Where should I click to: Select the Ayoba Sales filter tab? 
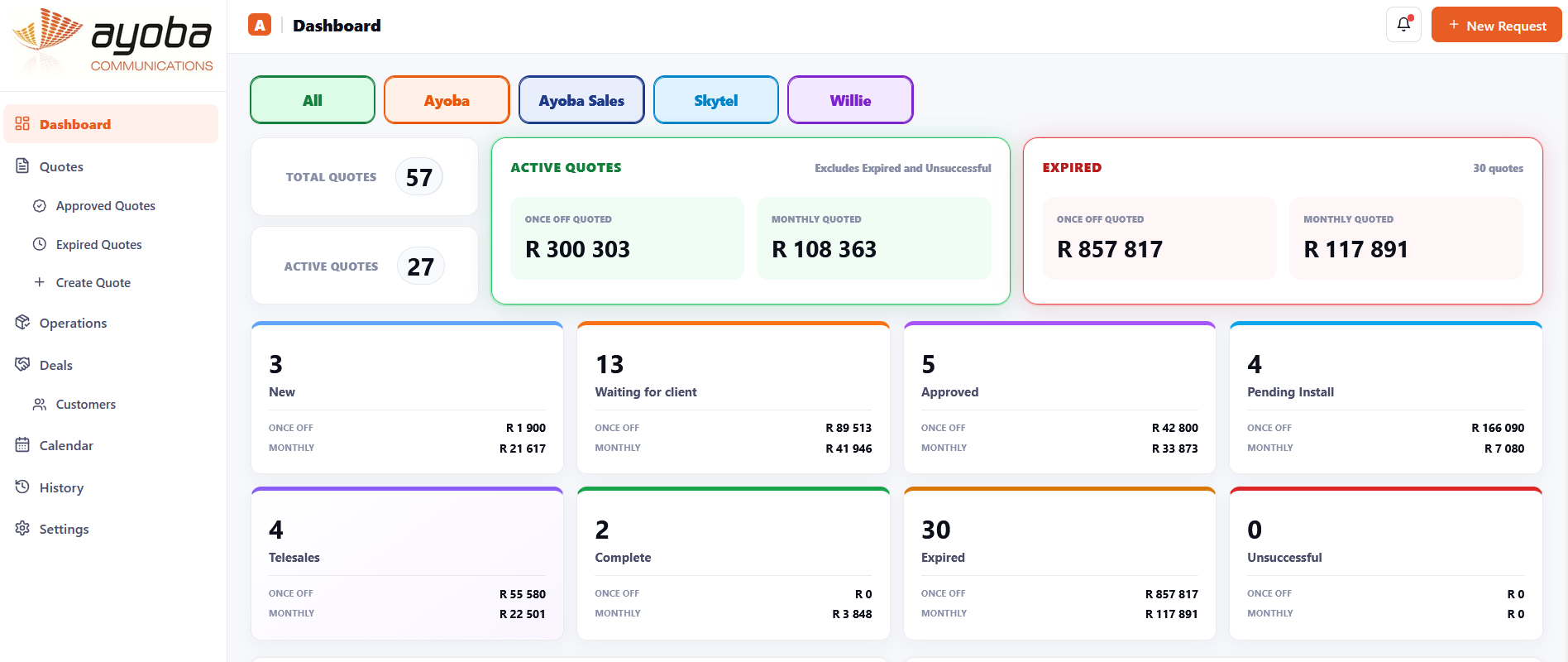[581, 100]
